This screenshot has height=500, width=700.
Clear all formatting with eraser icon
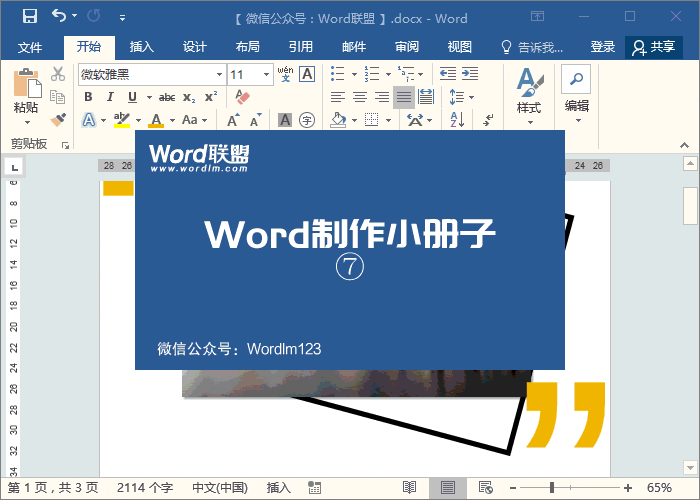coord(242,97)
